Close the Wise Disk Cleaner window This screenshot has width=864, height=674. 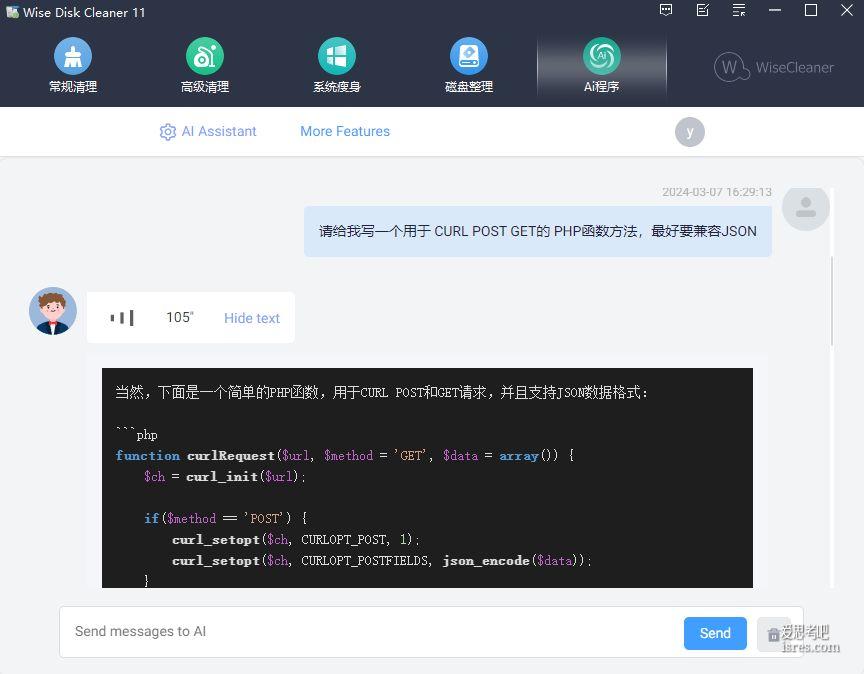point(847,10)
